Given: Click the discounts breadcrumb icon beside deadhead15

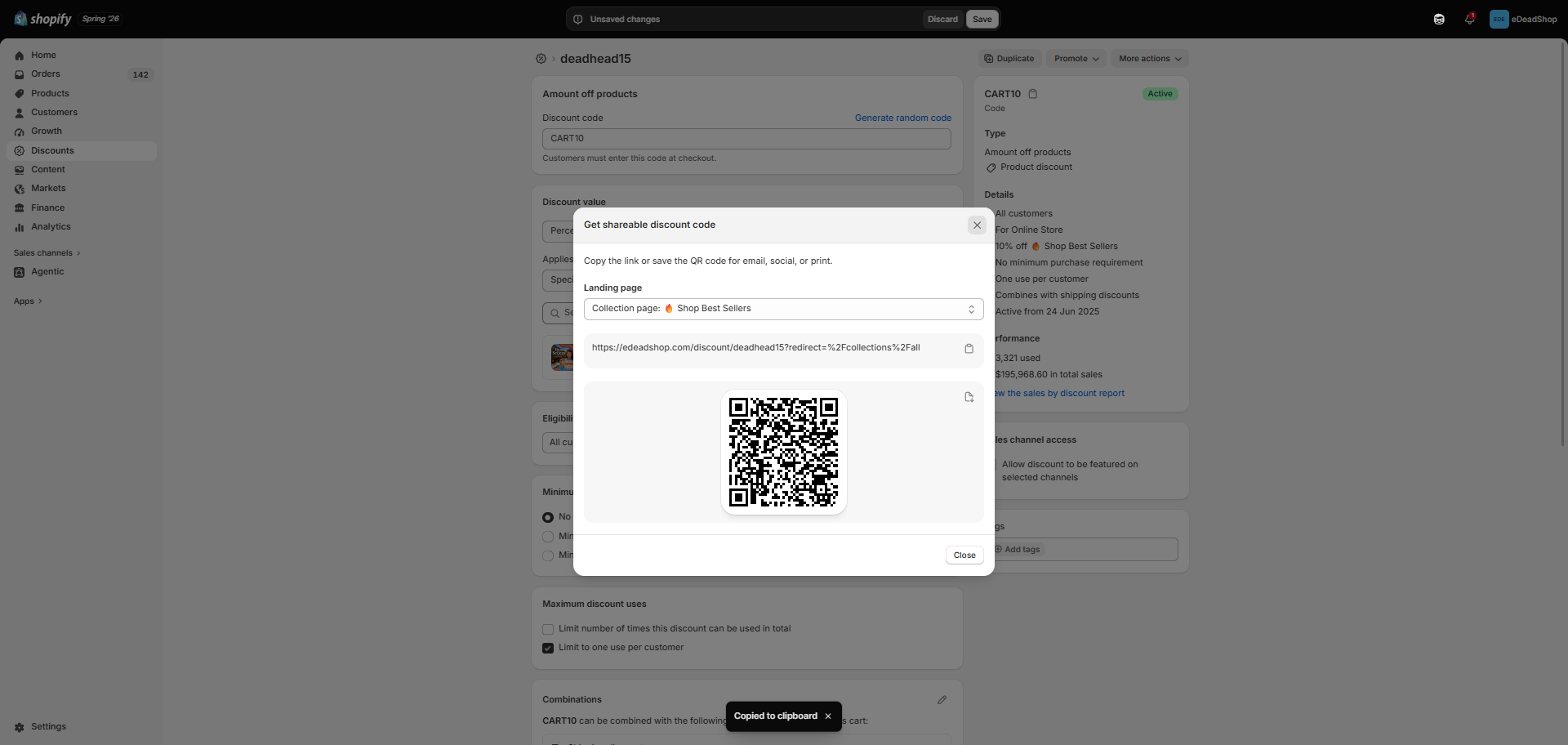Looking at the screenshot, I should 541,59.
